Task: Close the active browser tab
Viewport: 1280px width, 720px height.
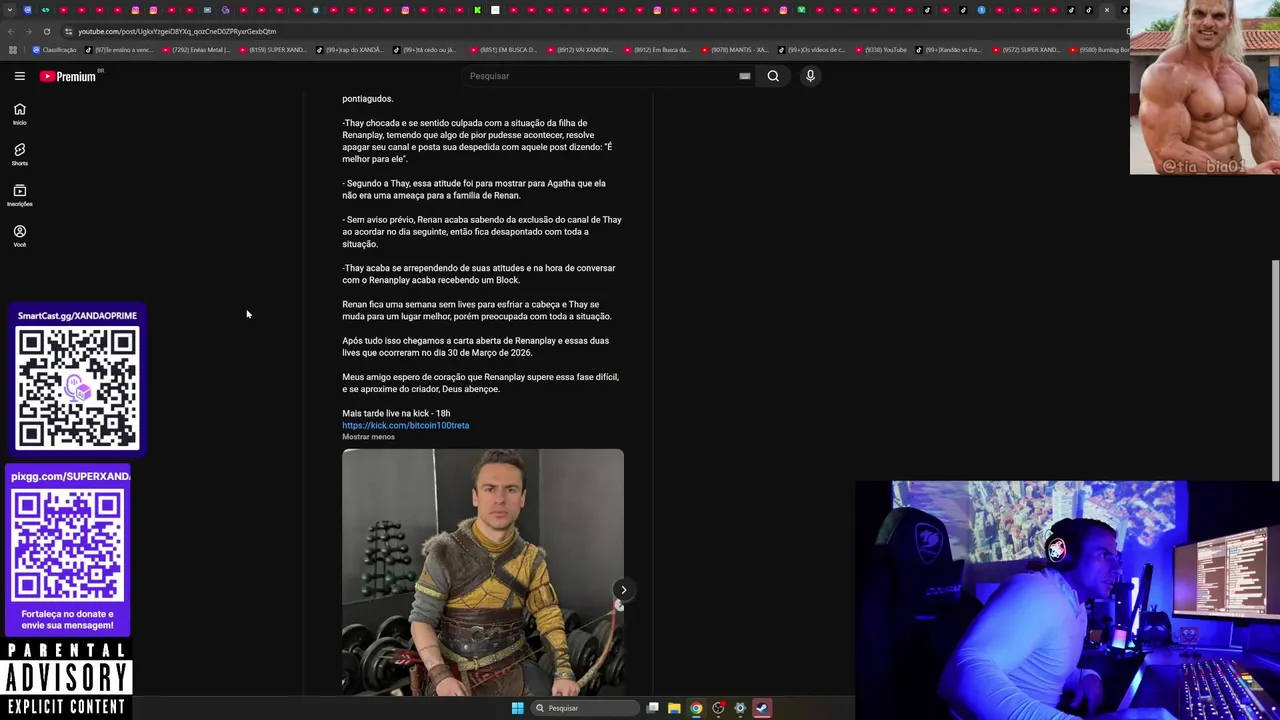Action: [x=1106, y=10]
